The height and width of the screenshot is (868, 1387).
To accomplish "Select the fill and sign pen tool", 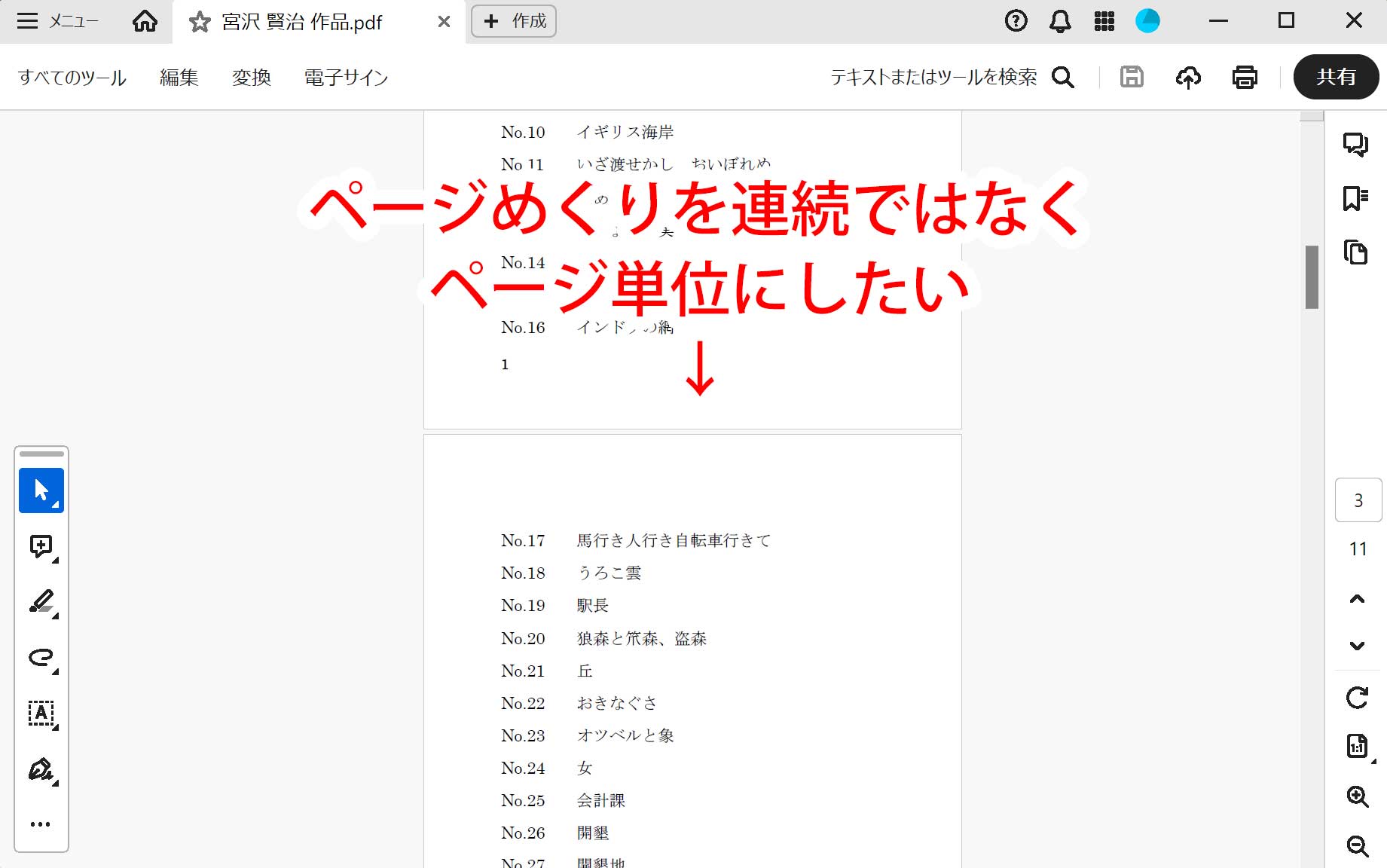I will pyautogui.click(x=41, y=769).
